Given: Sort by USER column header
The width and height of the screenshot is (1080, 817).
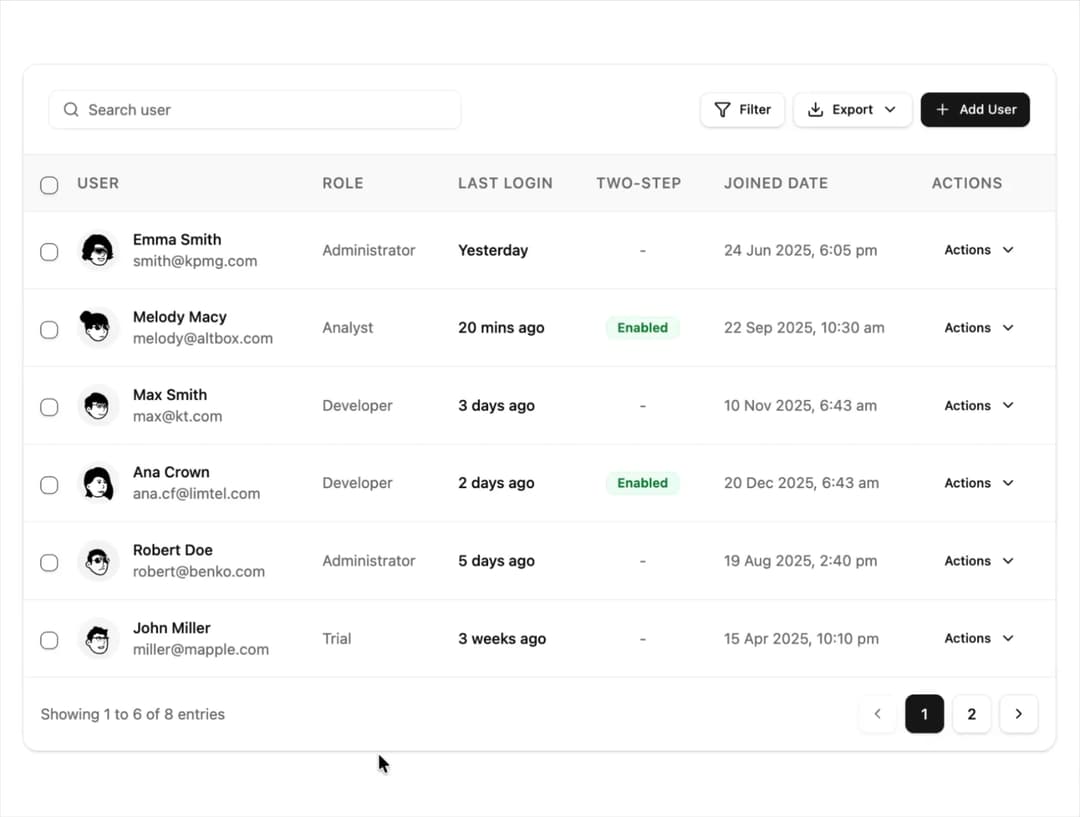Looking at the screenshot, I should tap(98, 183).
